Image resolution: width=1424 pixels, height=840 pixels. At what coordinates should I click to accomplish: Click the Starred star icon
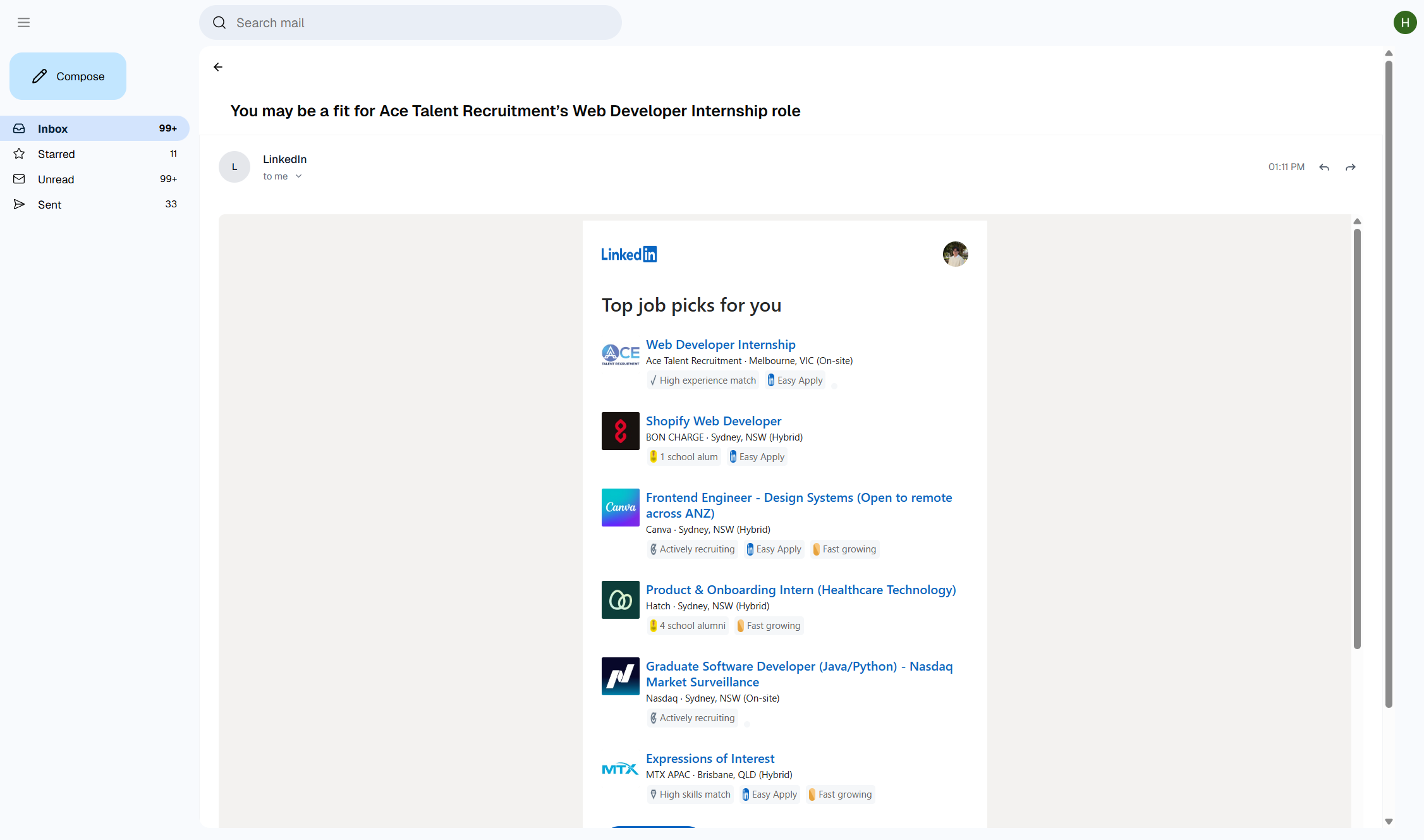coord(20,154)
